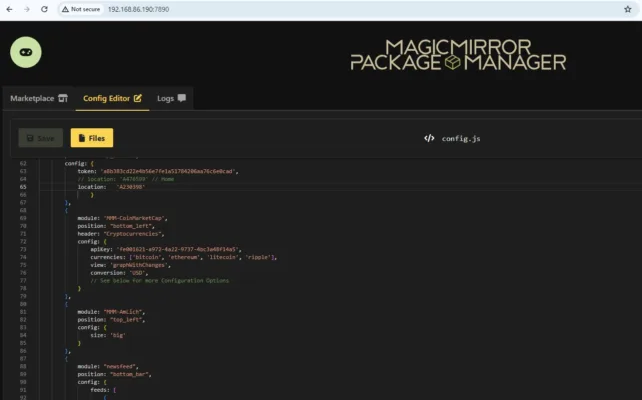Click the browser forward arrow
This screenshot has height=400, width=642.
coord(27,9)
